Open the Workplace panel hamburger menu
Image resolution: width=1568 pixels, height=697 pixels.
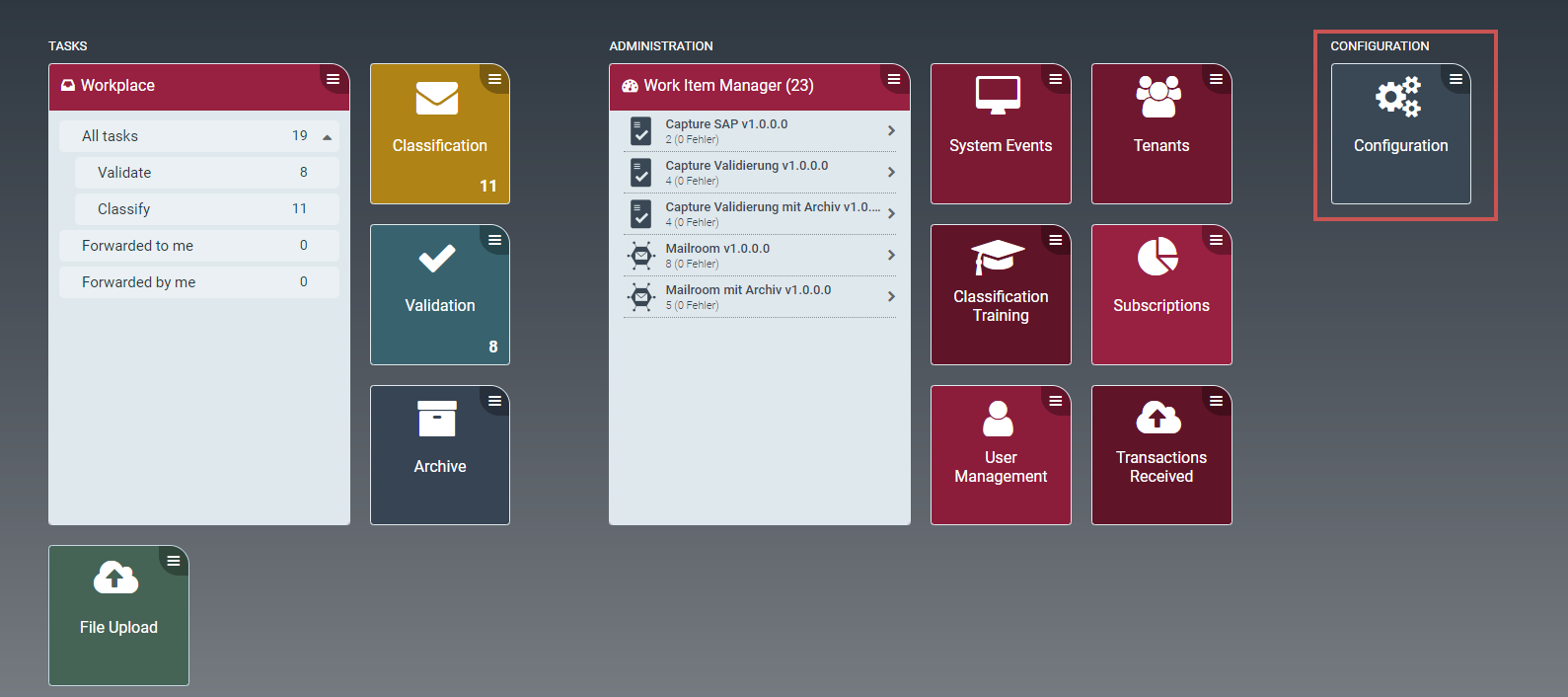334,79
